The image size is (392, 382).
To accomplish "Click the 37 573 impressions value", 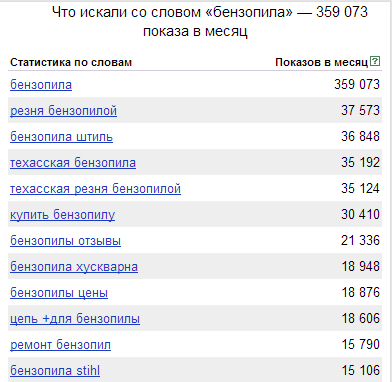I will click(x=360, y=110).
